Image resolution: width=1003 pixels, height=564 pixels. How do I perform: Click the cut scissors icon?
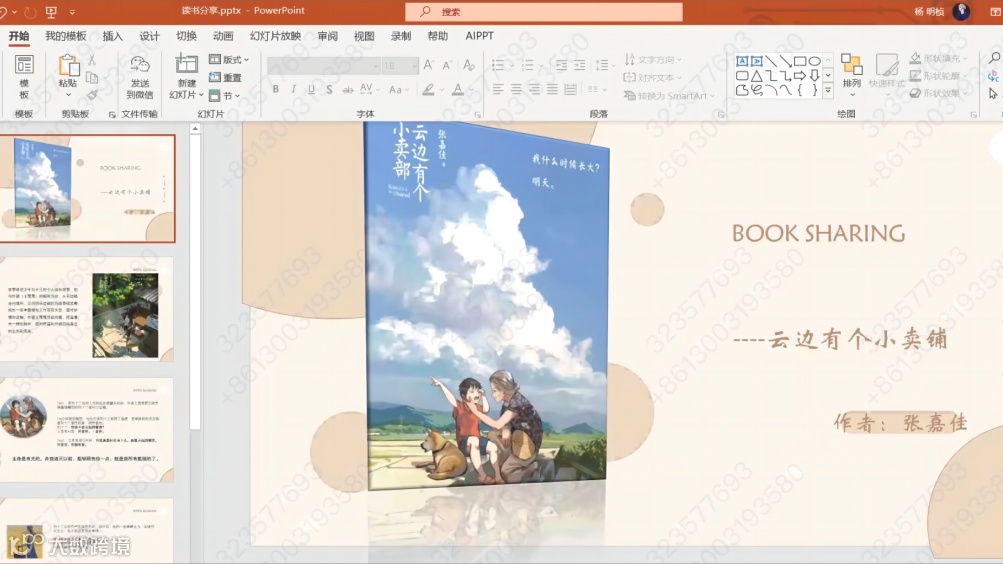tap(92, 59)
